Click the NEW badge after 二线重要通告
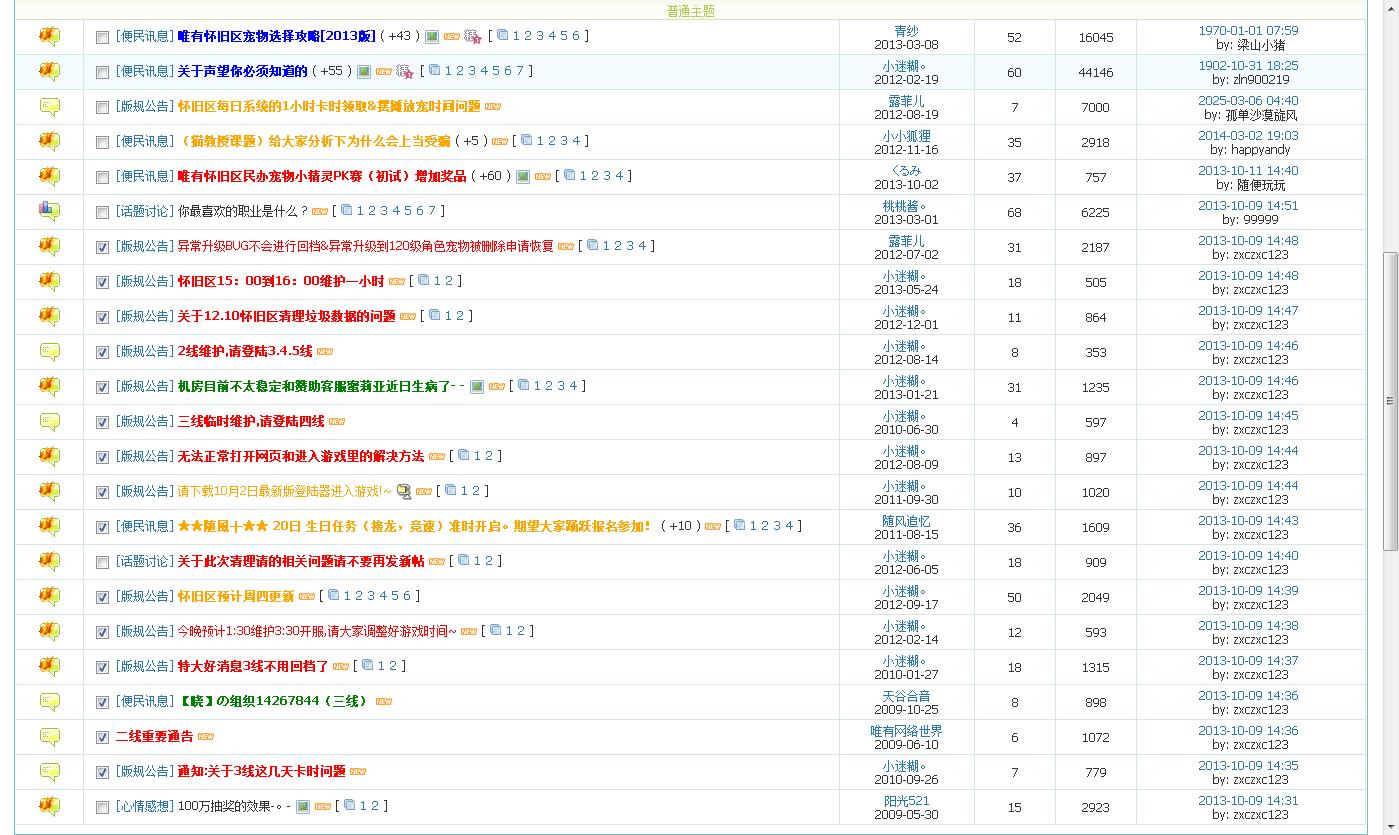Image resolution: width=1399 pixels, height=835 pixels. (206, 737)
